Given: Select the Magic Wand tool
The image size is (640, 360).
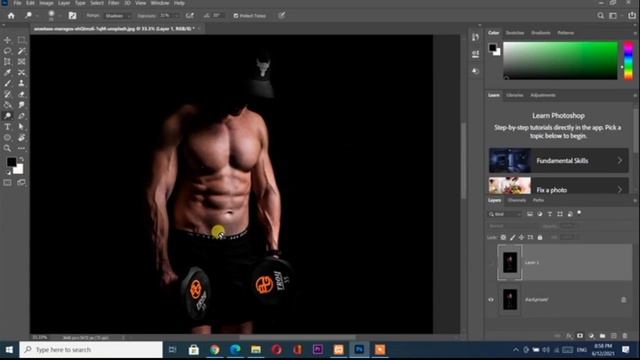Looking at the screenshot, I should tap(21, 51).
